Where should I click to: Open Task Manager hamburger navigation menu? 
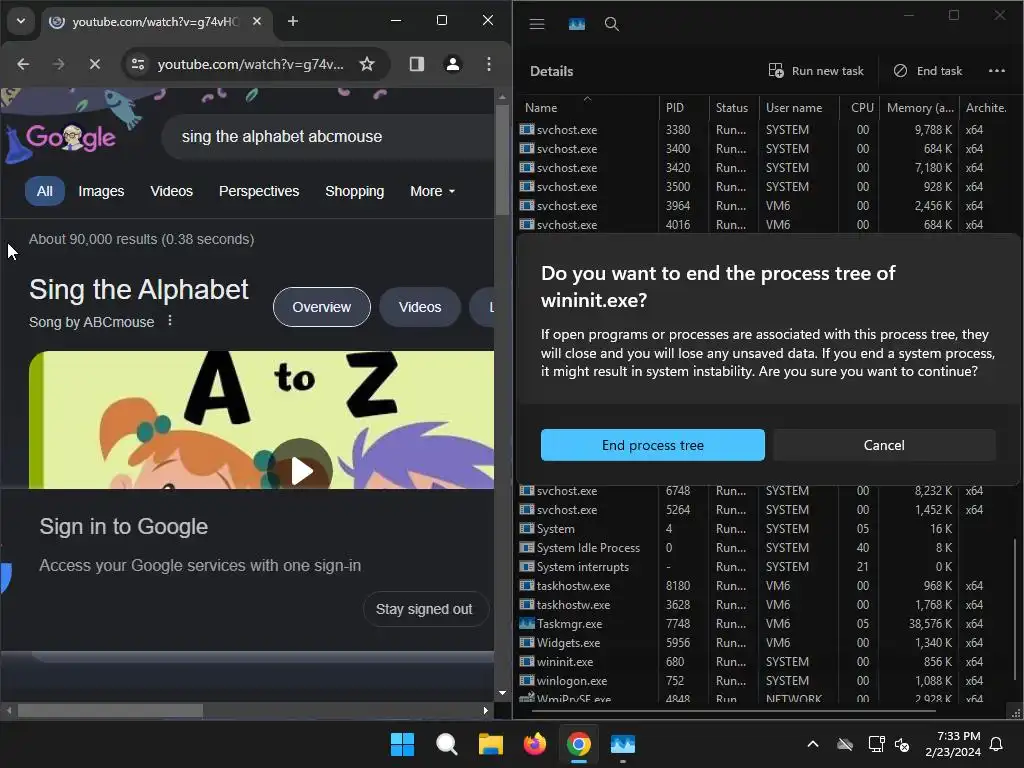pyautogui.click(x=537, y=24)
